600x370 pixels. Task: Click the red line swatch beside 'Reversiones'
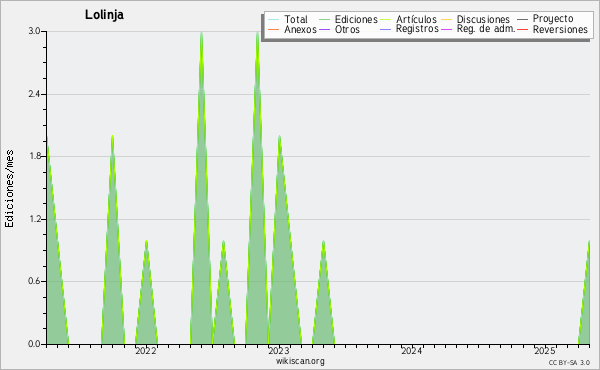522,29
